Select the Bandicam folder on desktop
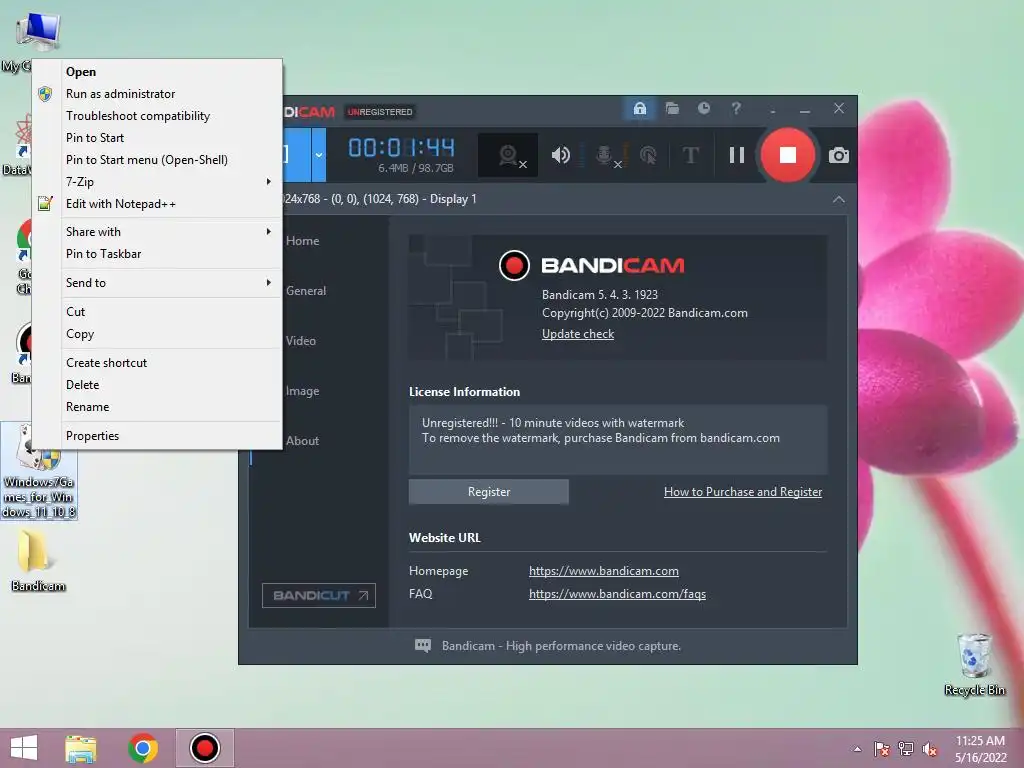The image size is (1024, 768). [x=38, y=560]
